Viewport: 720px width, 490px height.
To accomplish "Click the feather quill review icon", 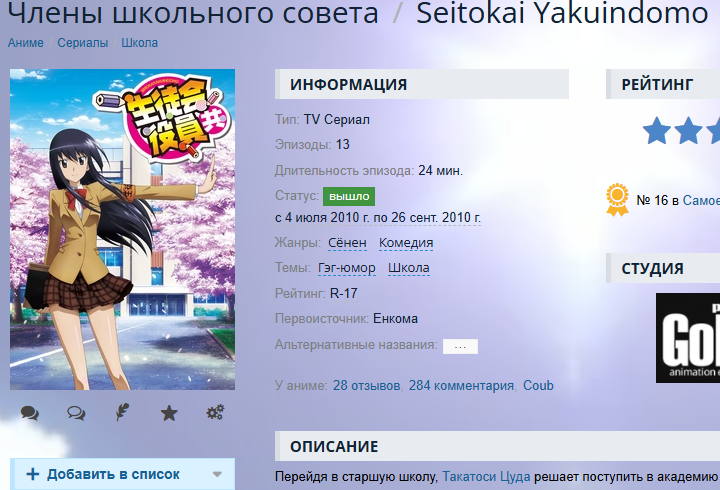I will coord(122,412).
